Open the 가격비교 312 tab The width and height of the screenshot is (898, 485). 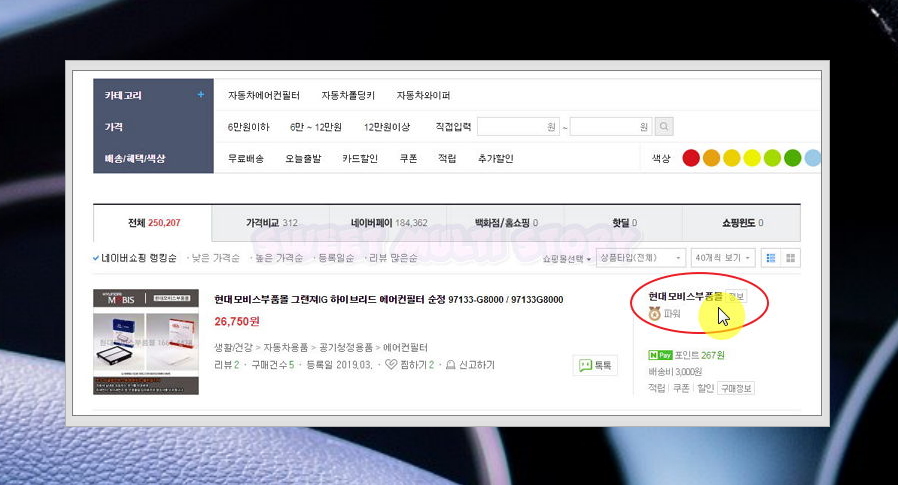tap(271, 223)
